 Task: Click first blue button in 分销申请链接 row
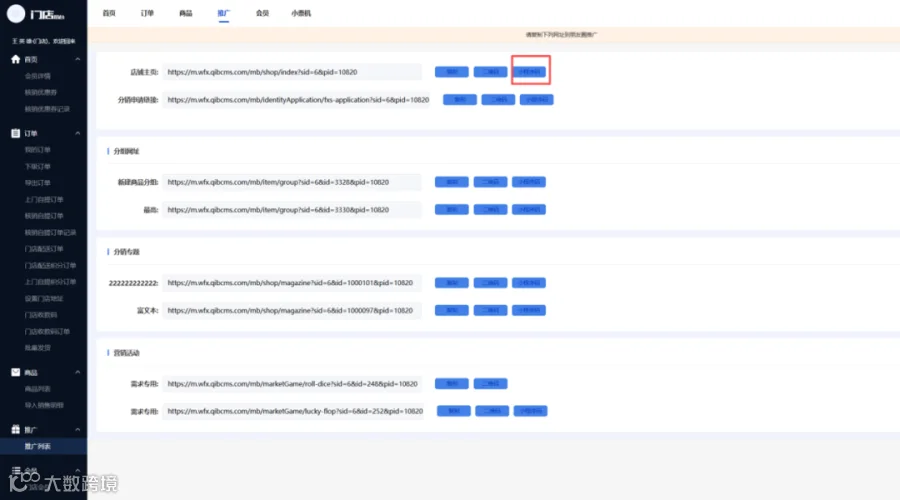(460, 99)
